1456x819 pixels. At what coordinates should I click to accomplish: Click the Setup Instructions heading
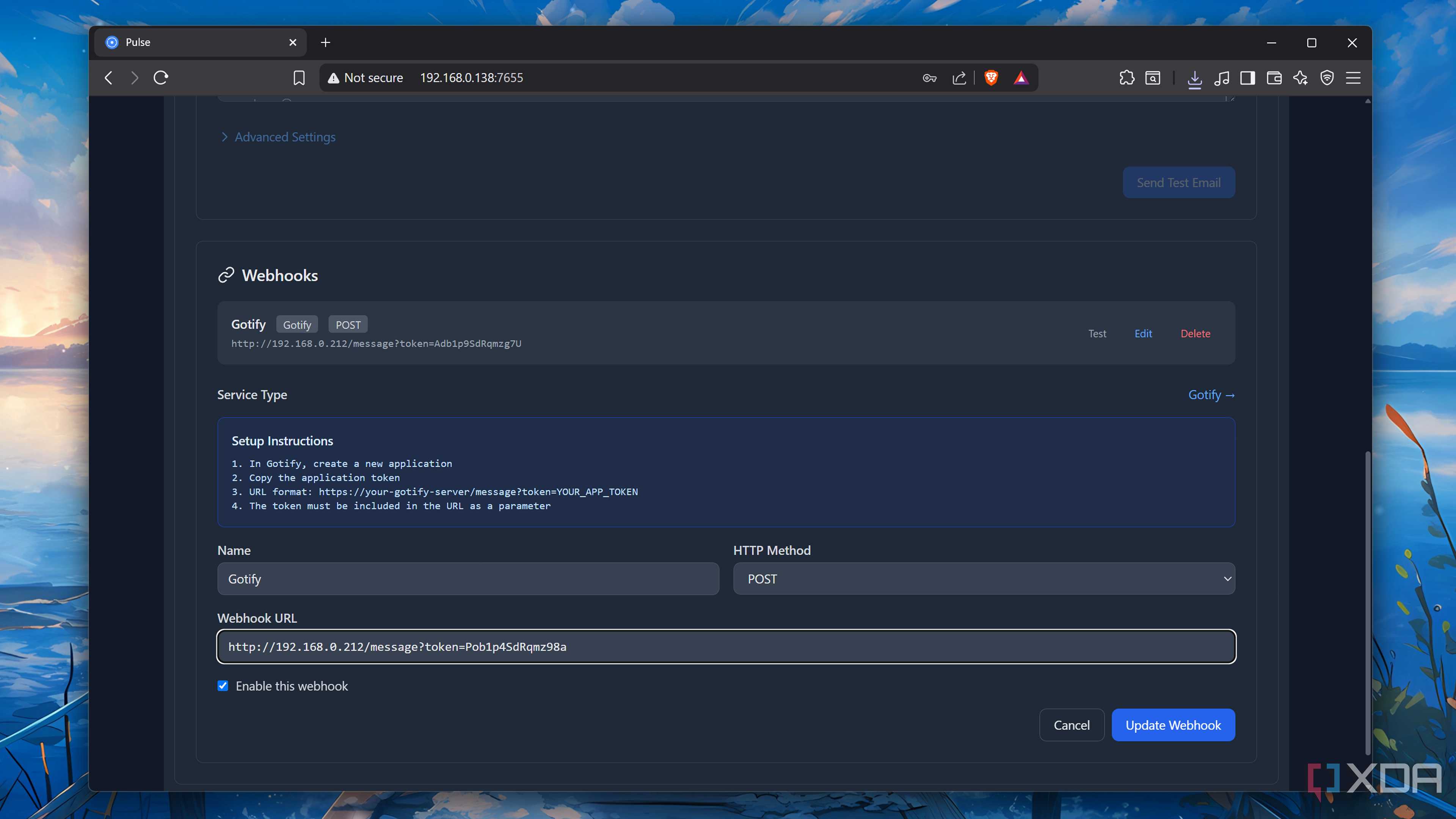pyautogui.click(x=282, y=441)
